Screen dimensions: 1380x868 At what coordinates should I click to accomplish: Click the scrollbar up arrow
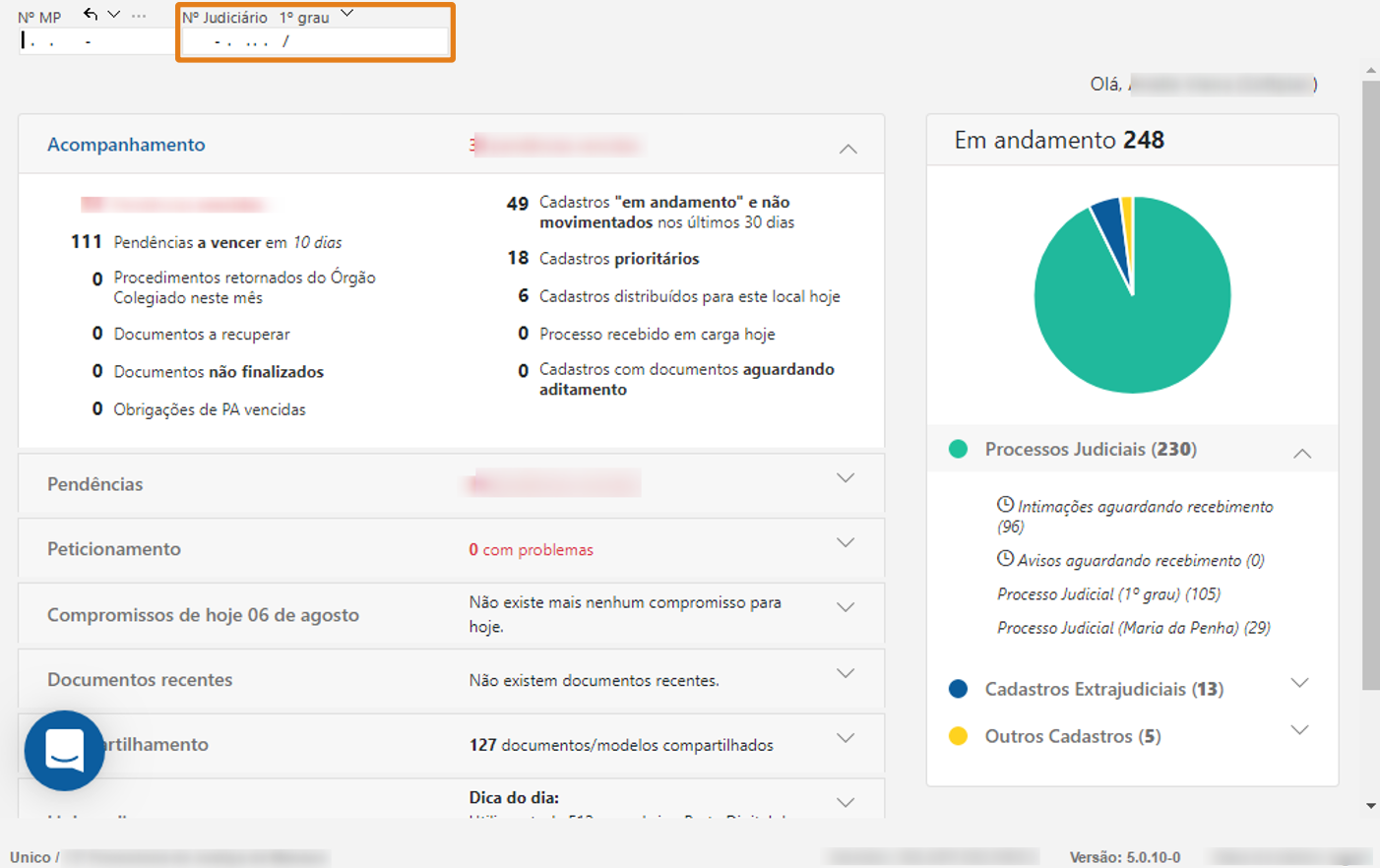pyautogui.click(x=1370, y=71)
